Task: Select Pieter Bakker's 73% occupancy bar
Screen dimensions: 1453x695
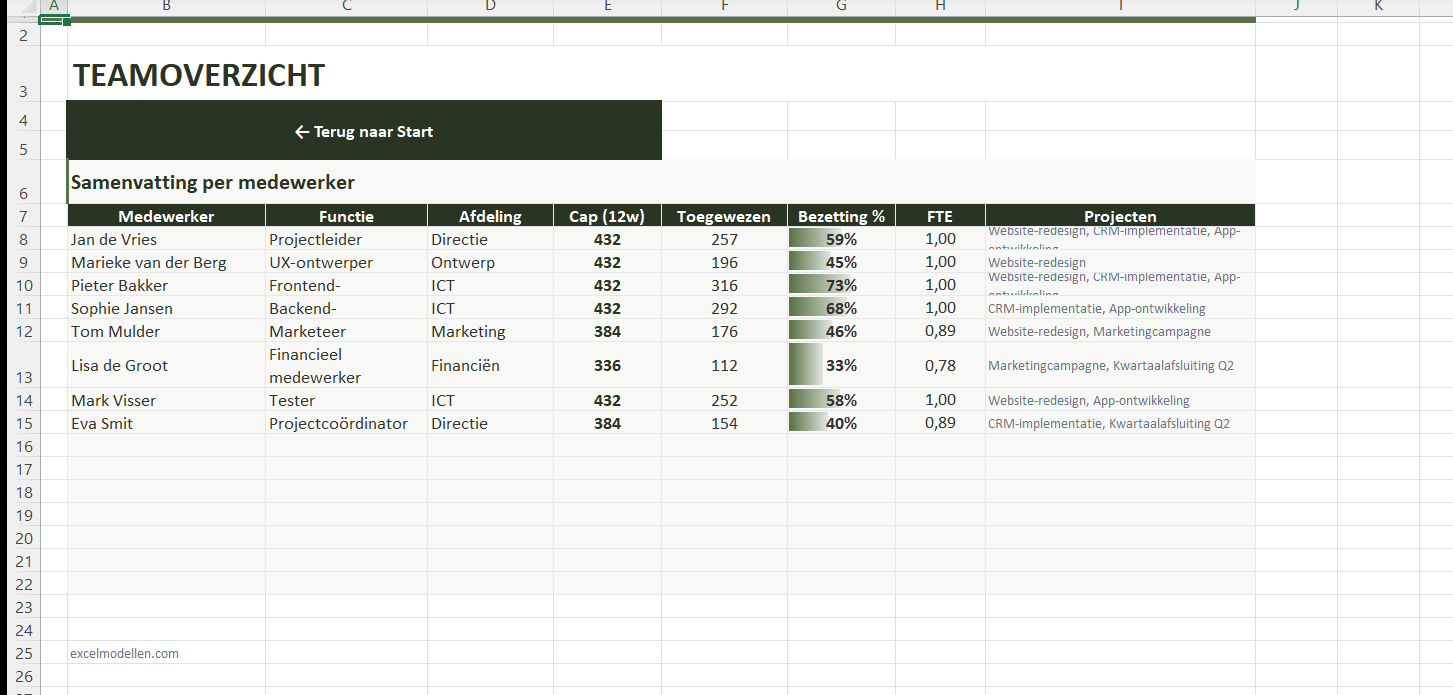Action: (841, 285)
